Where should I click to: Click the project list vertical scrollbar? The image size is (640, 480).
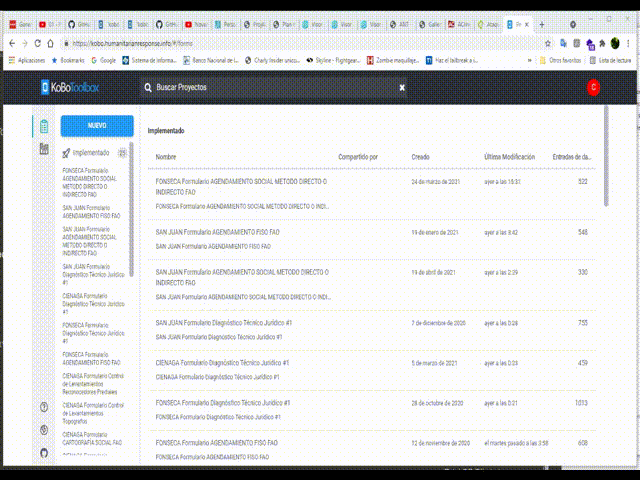click(606, 160)
